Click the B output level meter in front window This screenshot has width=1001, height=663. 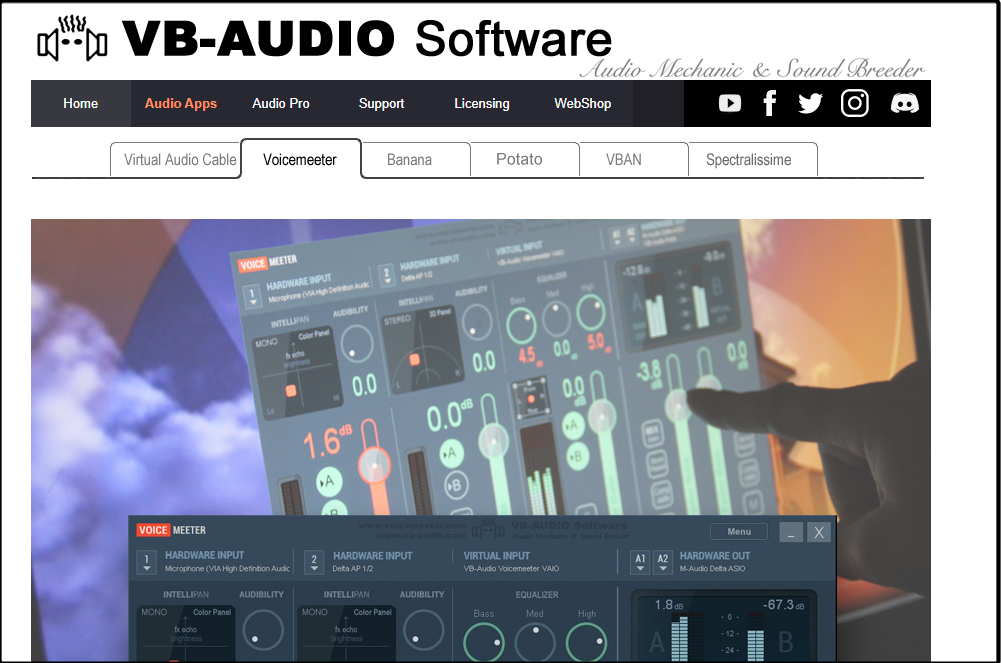pos(755,639)
